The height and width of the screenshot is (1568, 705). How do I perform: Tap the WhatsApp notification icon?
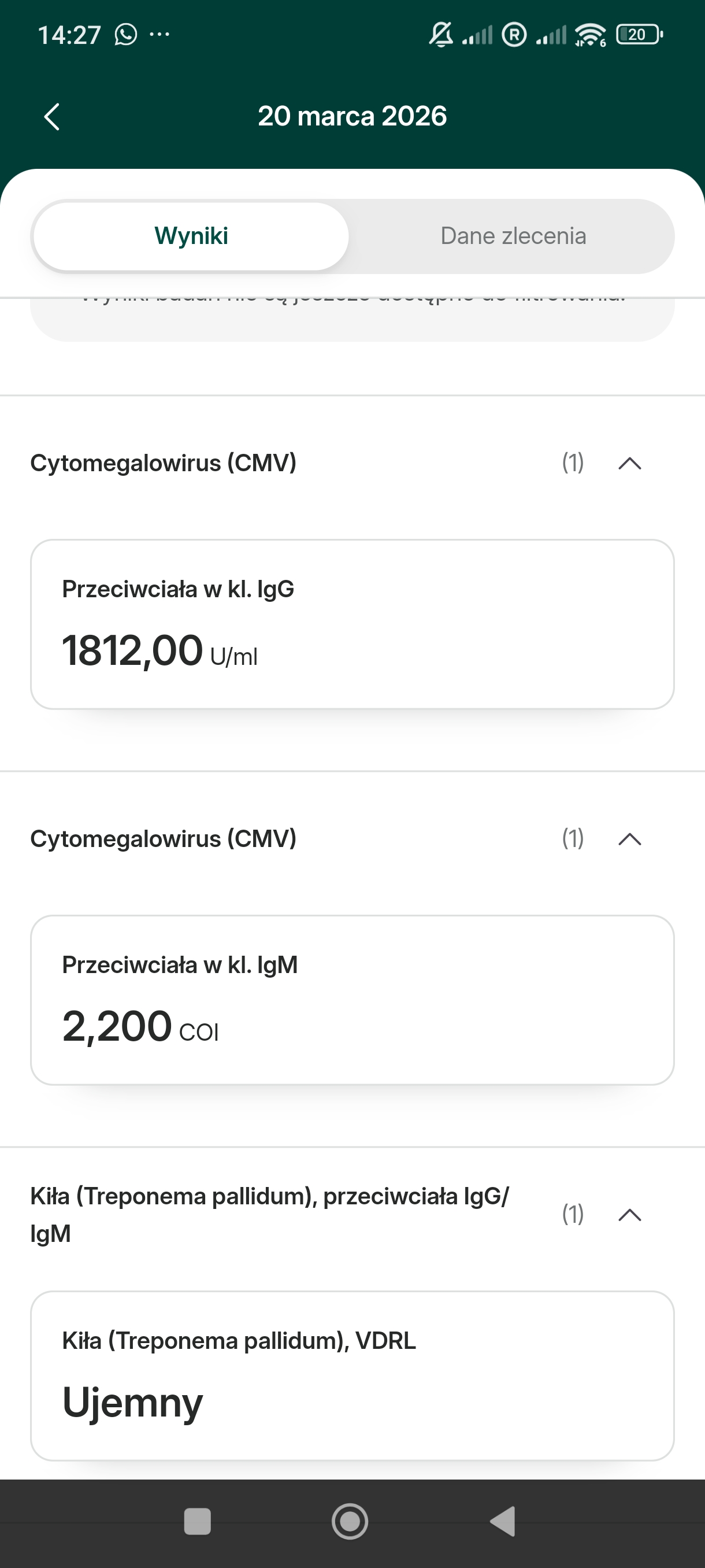click(126, 35)
